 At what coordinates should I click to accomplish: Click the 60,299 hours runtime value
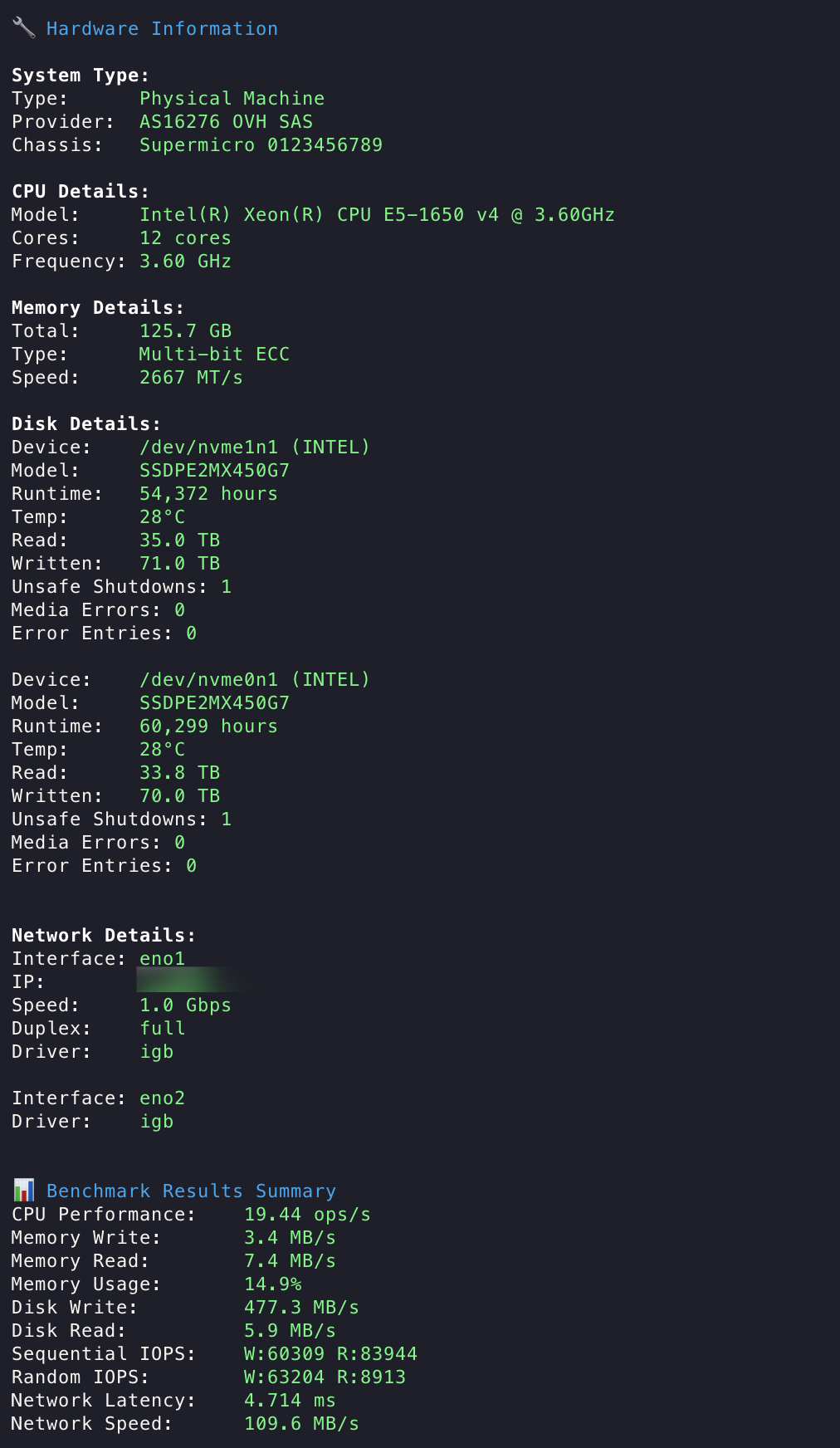pos(208,726)
